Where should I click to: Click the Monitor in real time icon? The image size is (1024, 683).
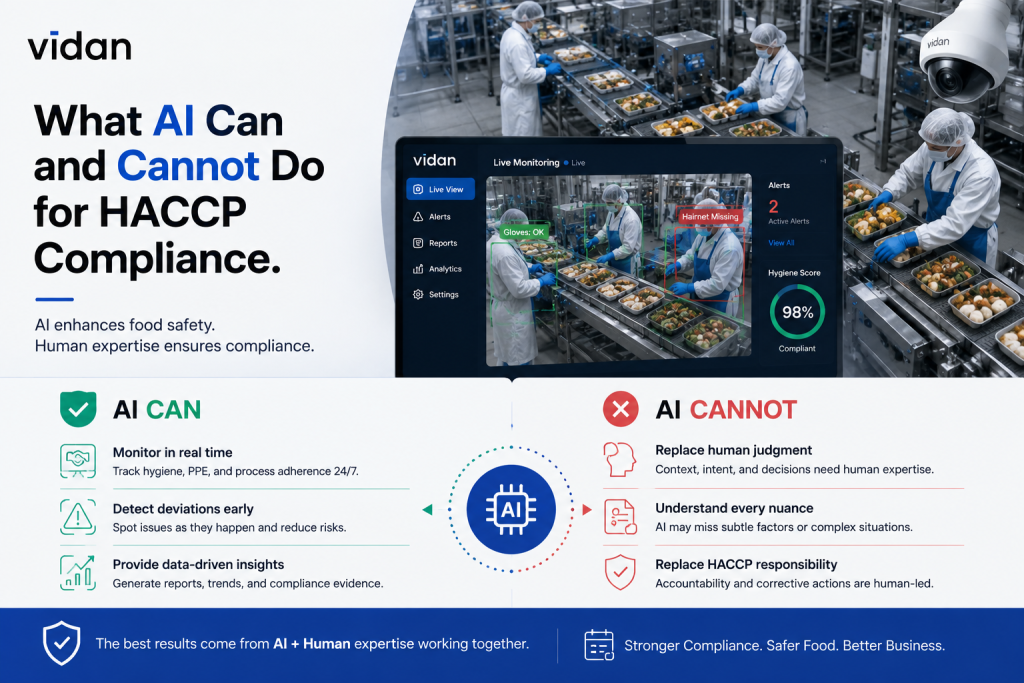point(78,461)
